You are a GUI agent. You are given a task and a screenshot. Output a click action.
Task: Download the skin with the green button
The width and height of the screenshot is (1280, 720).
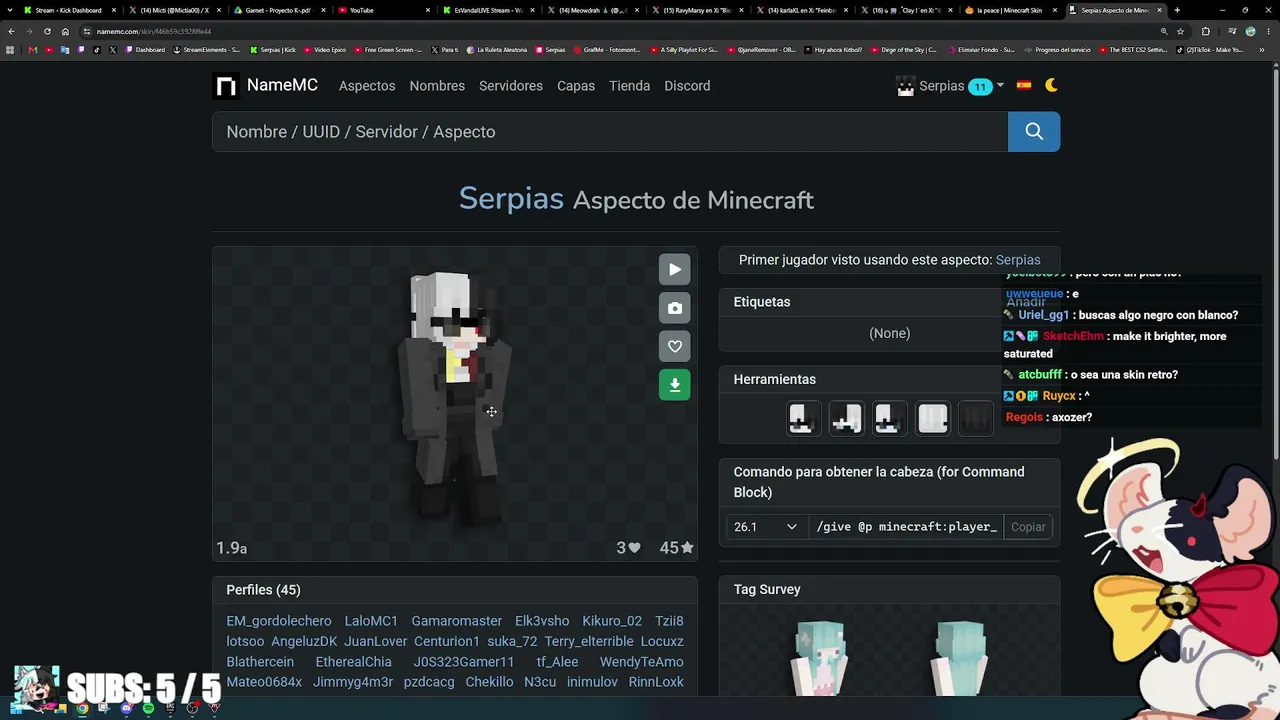(x=675, y=385)
